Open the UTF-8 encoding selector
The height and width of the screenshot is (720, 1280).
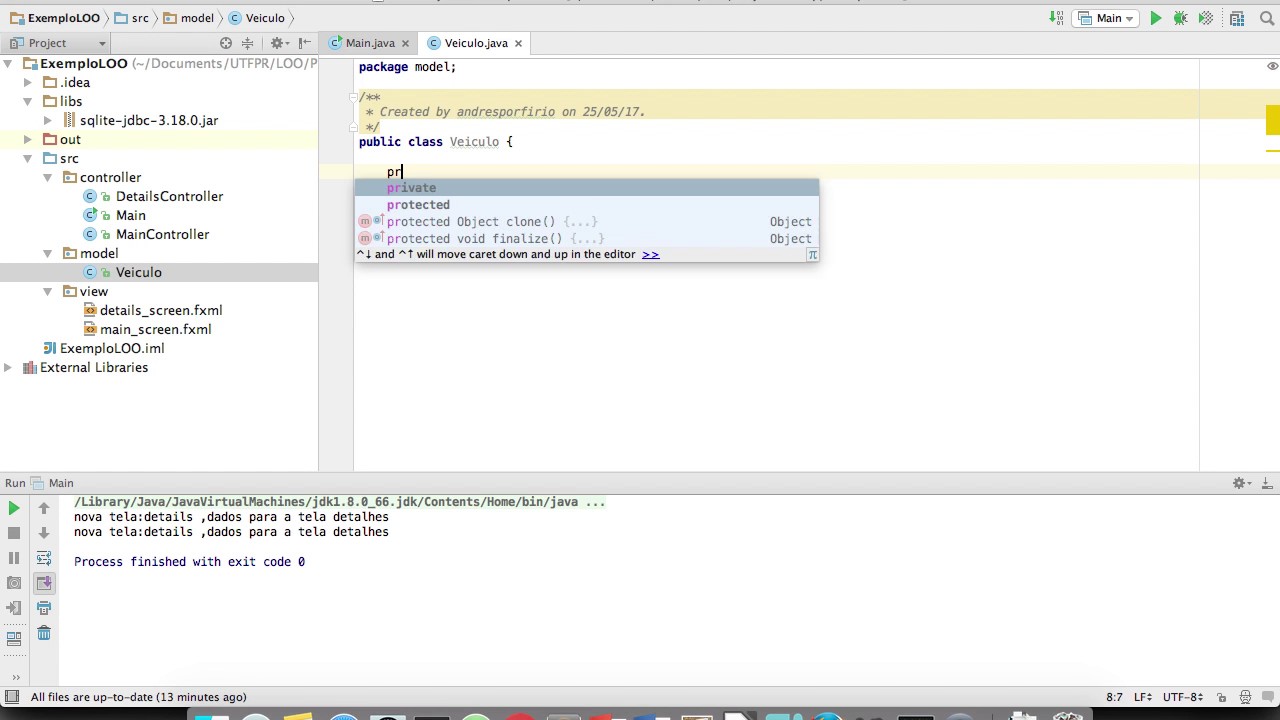(x=1183, y=697)
